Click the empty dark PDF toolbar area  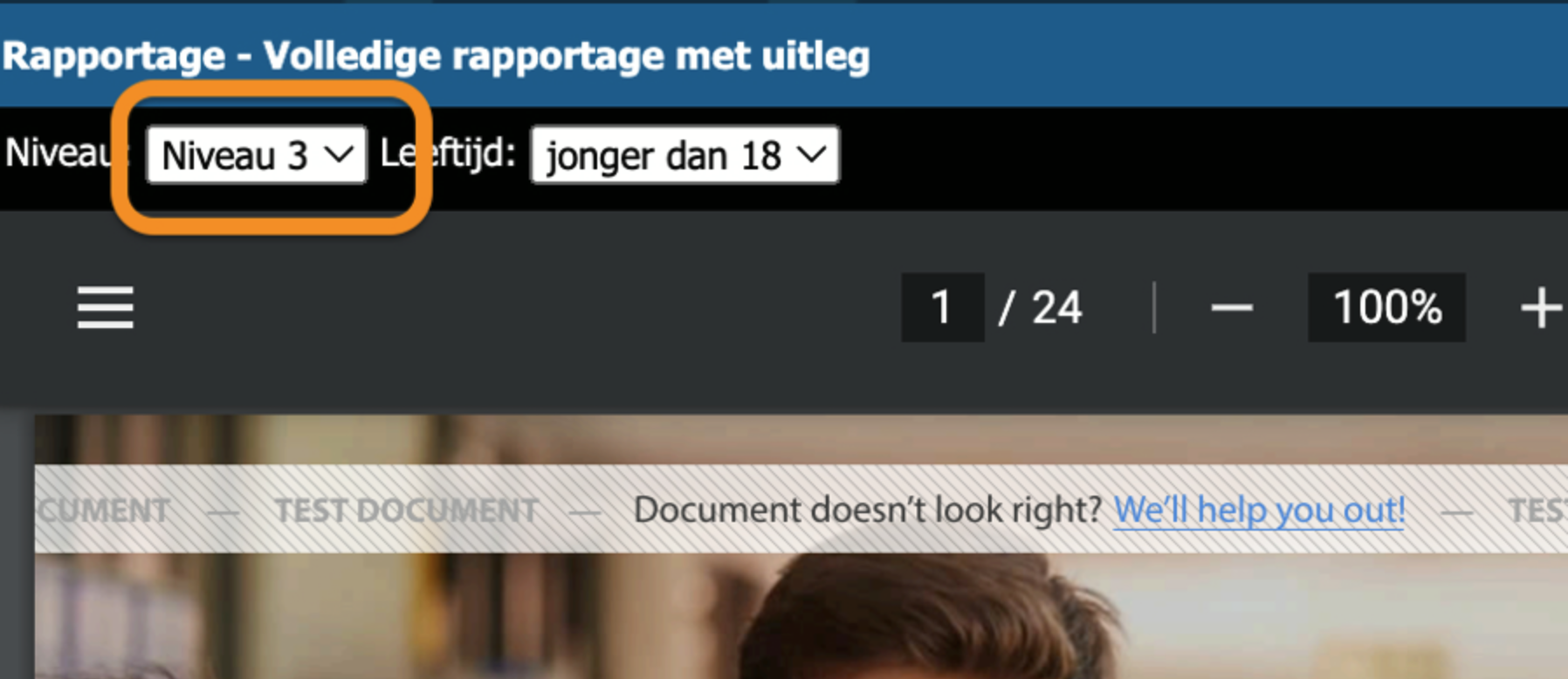pos(515,308)
